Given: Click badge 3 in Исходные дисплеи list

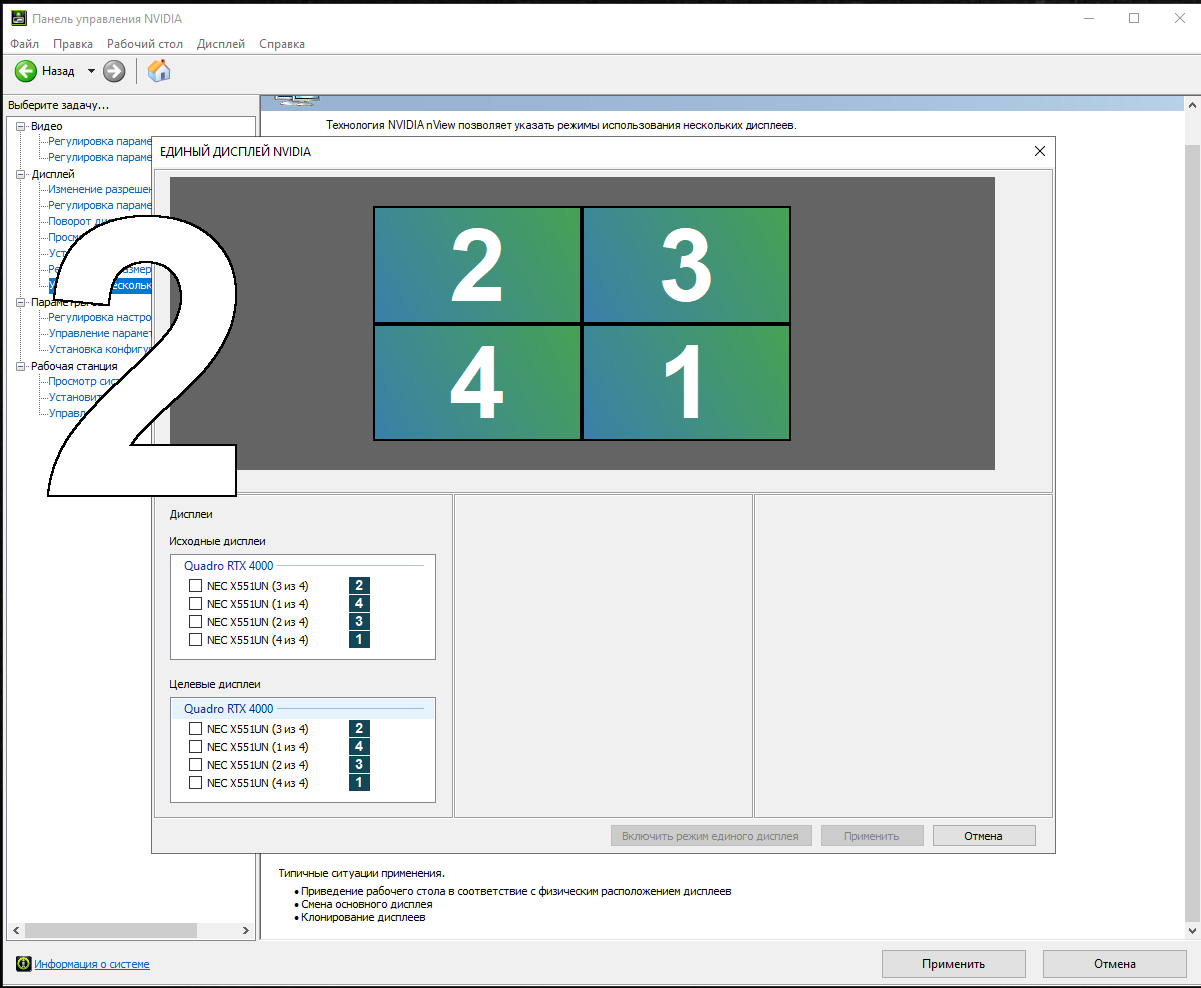Looking at the screenshot, I should click(359, 622).
